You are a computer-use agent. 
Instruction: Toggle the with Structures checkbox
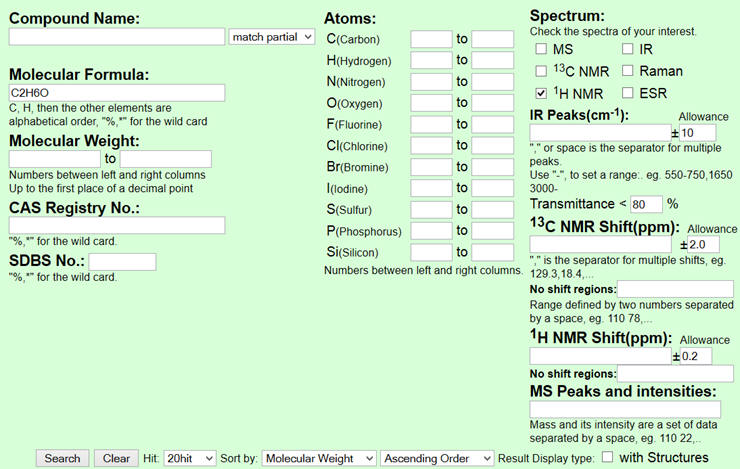(607, 457)
